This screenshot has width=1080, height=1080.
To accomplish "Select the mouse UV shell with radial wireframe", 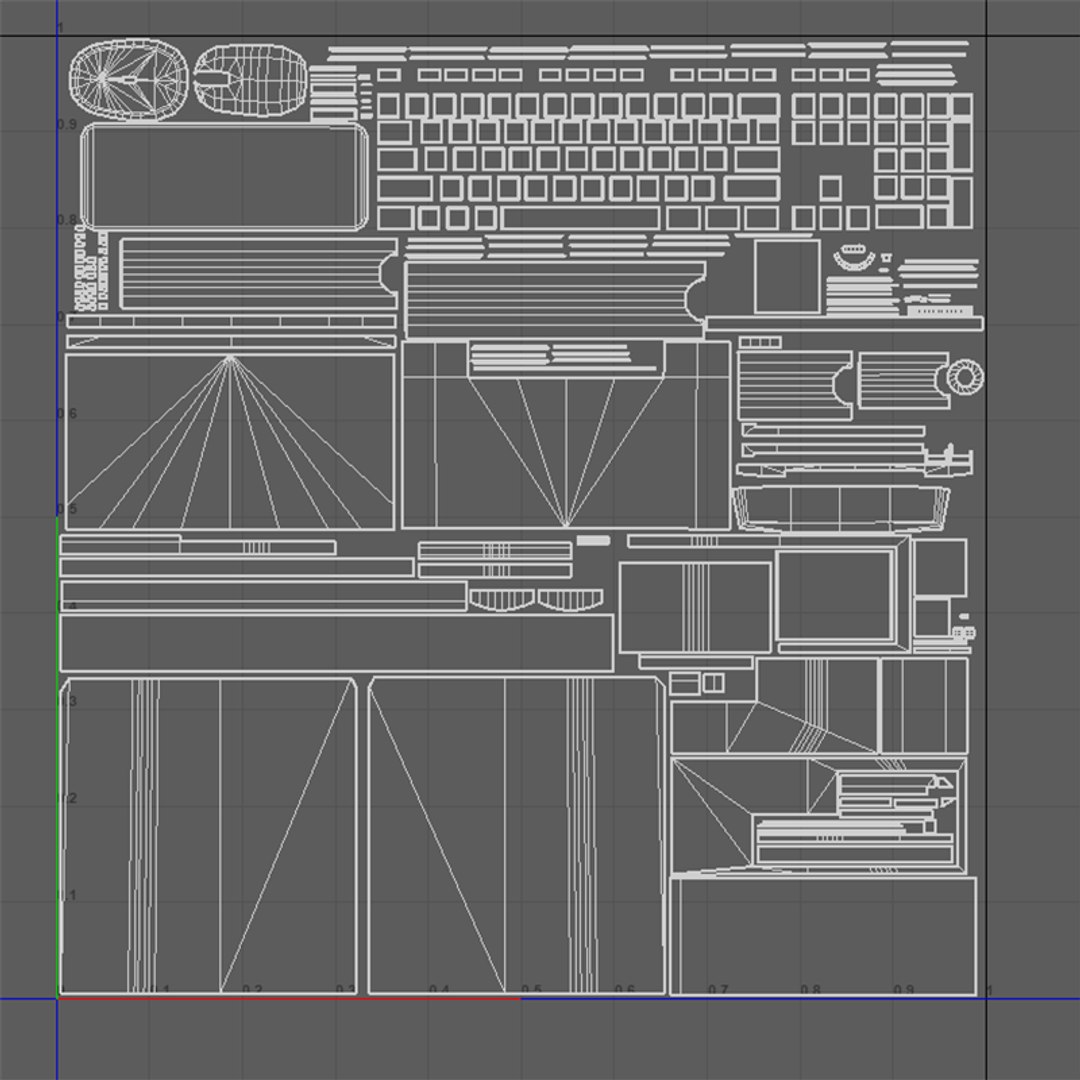I will (129, 79).
